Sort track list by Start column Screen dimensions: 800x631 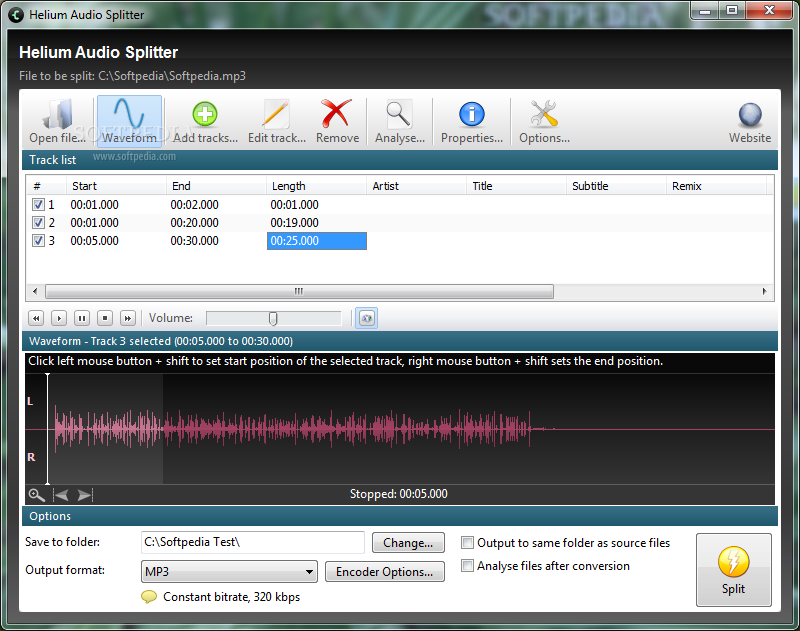point(116,186)
